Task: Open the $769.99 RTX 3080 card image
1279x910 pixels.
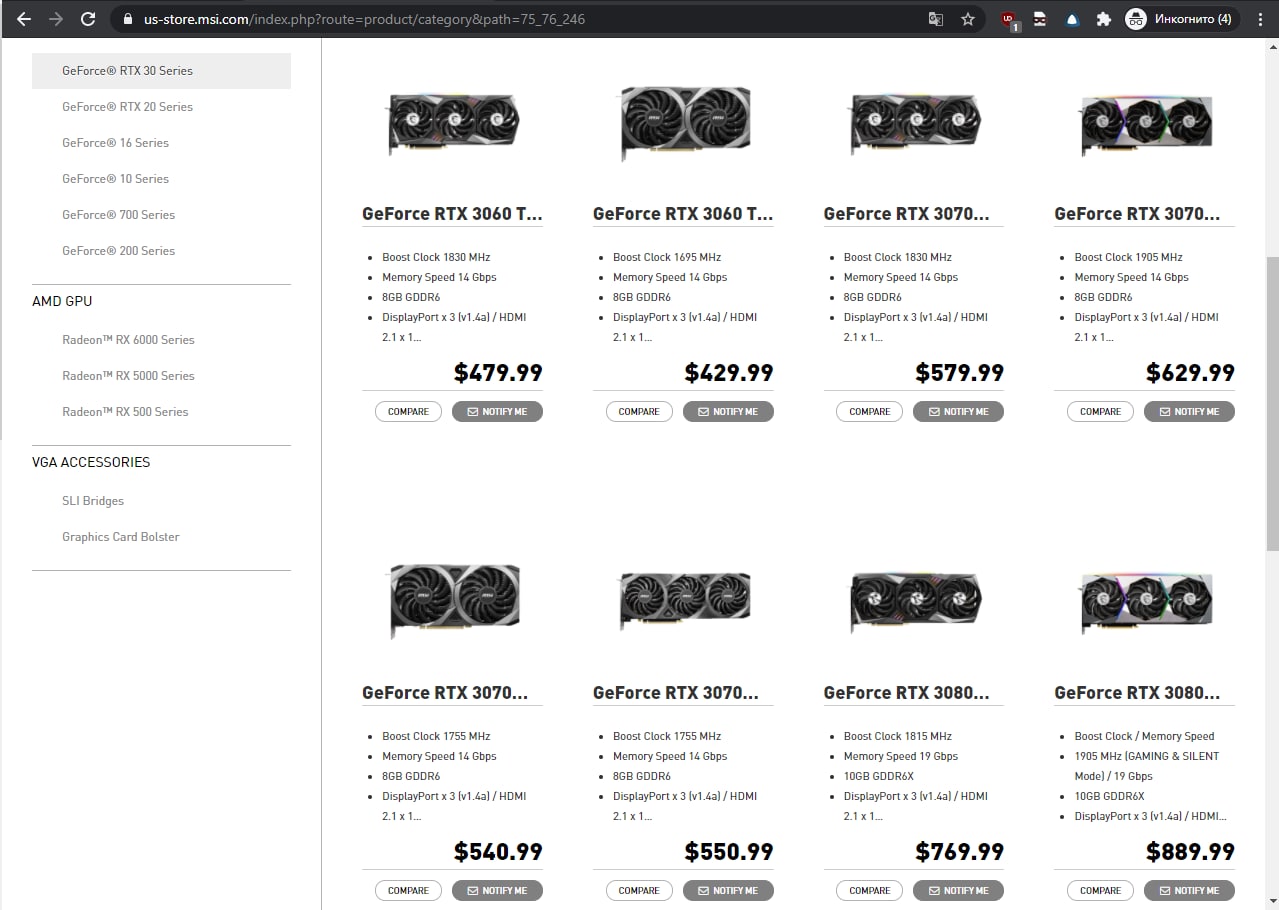Action: [915, 600]
